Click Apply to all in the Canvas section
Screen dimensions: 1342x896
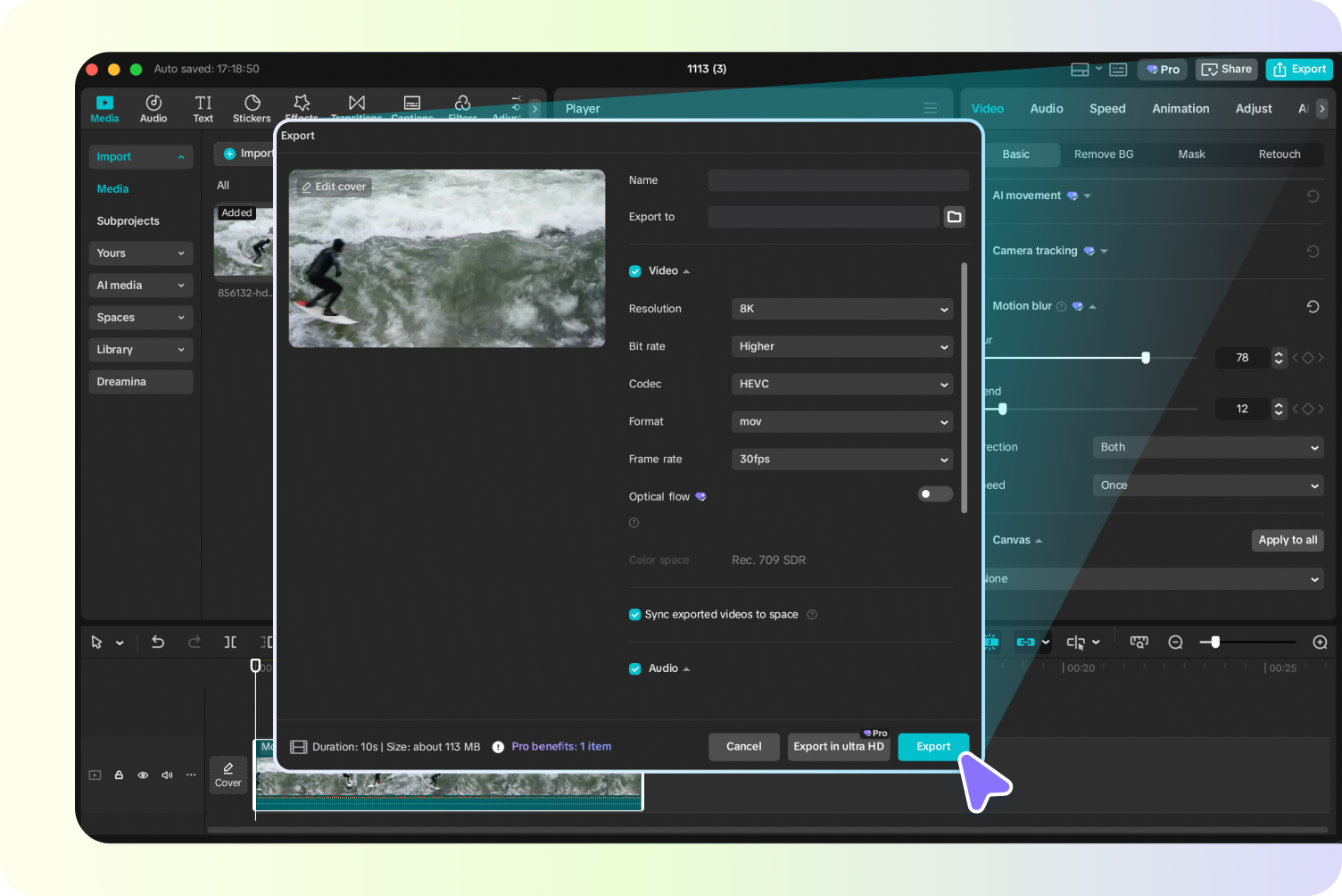pyautogui.click(x=1287, y=540)
